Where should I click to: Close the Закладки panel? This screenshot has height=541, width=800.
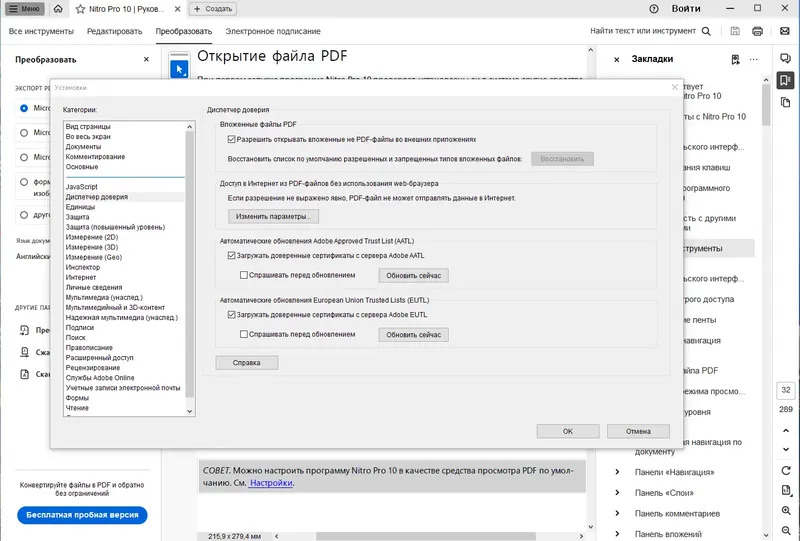[616, 60]
